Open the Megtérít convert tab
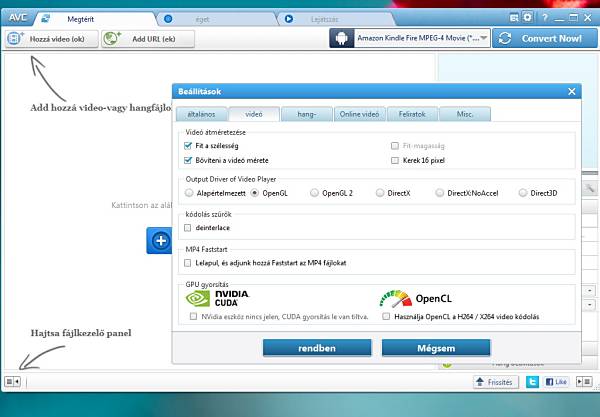Screen dimensions: 600x417 coord(94,19)
